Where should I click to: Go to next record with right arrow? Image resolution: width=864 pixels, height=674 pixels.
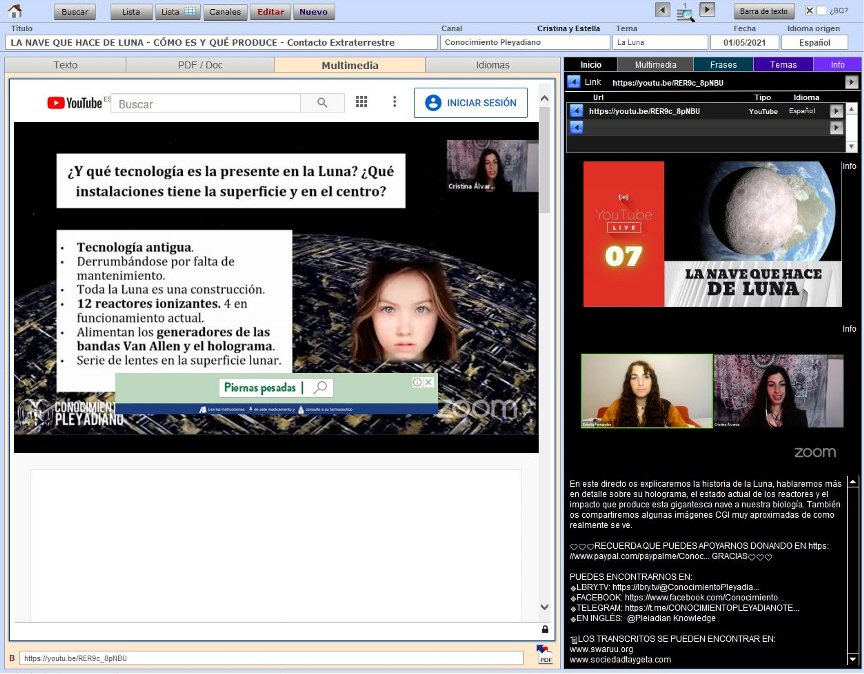[707, 10]
